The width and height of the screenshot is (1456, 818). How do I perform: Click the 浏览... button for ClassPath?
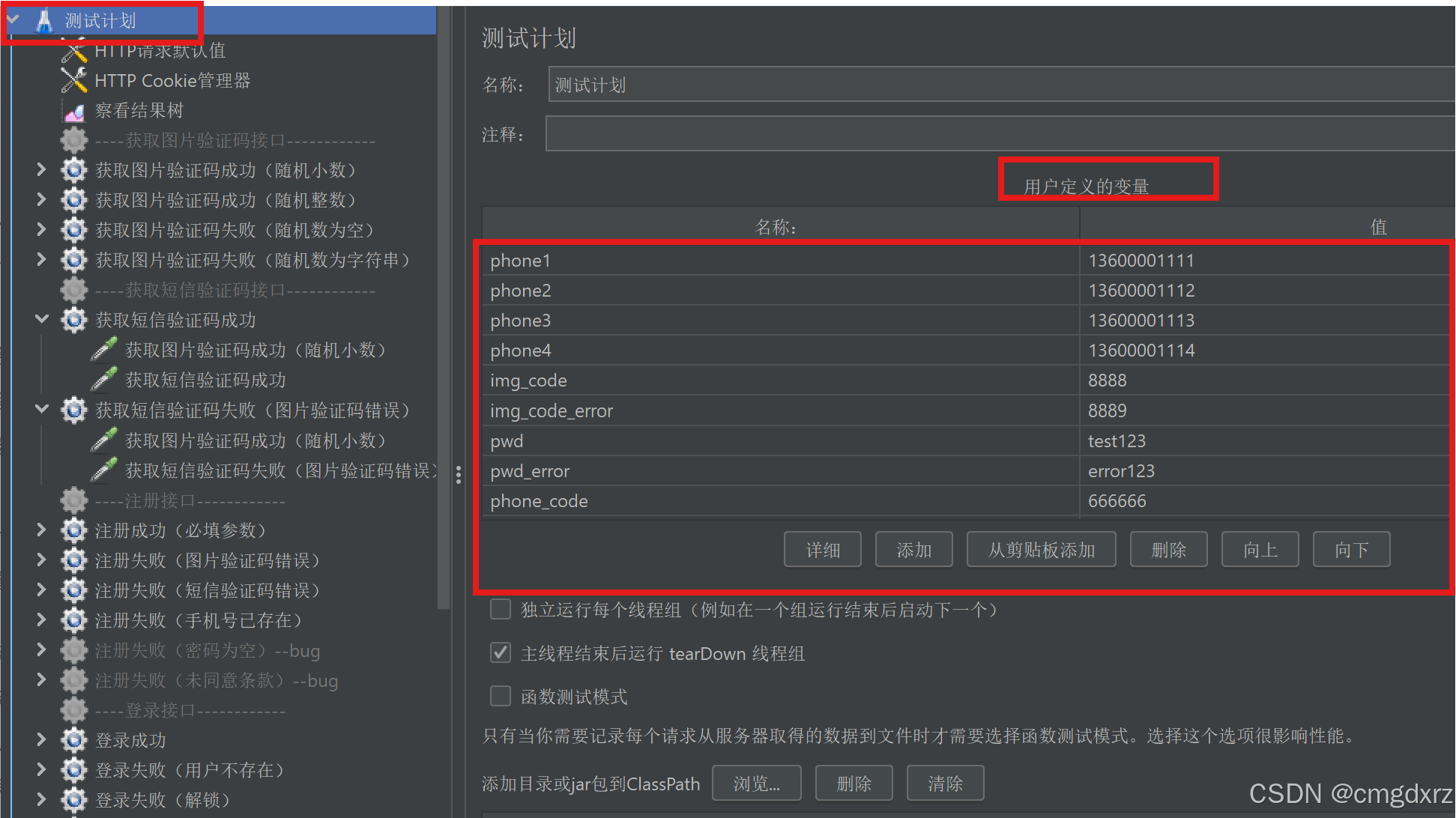coord(756,784)
